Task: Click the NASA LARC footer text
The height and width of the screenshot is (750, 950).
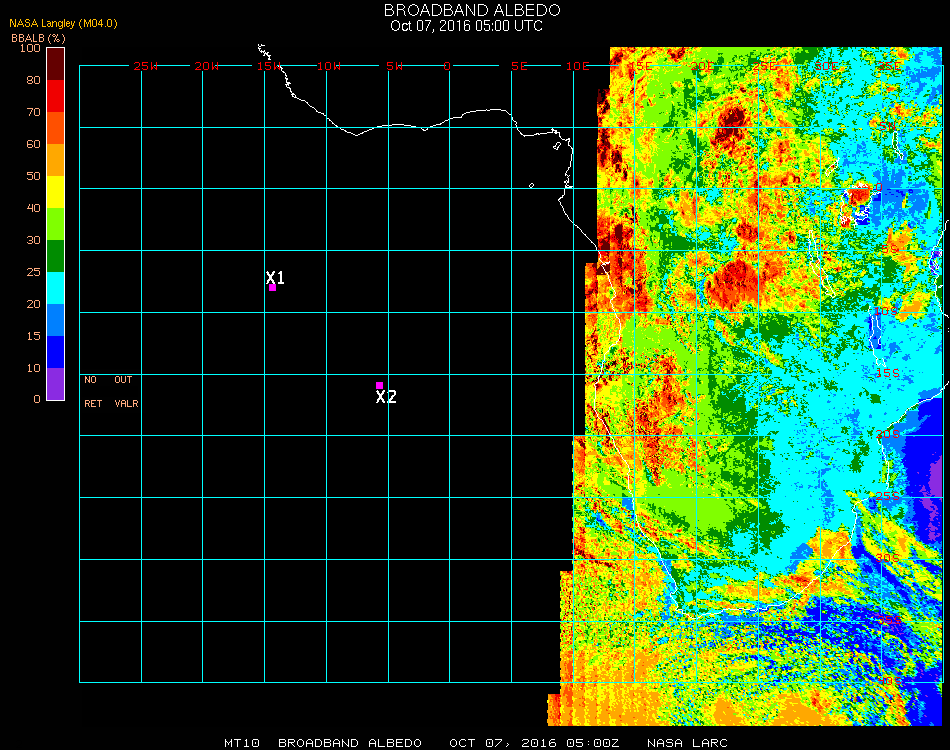Action: 687,743
